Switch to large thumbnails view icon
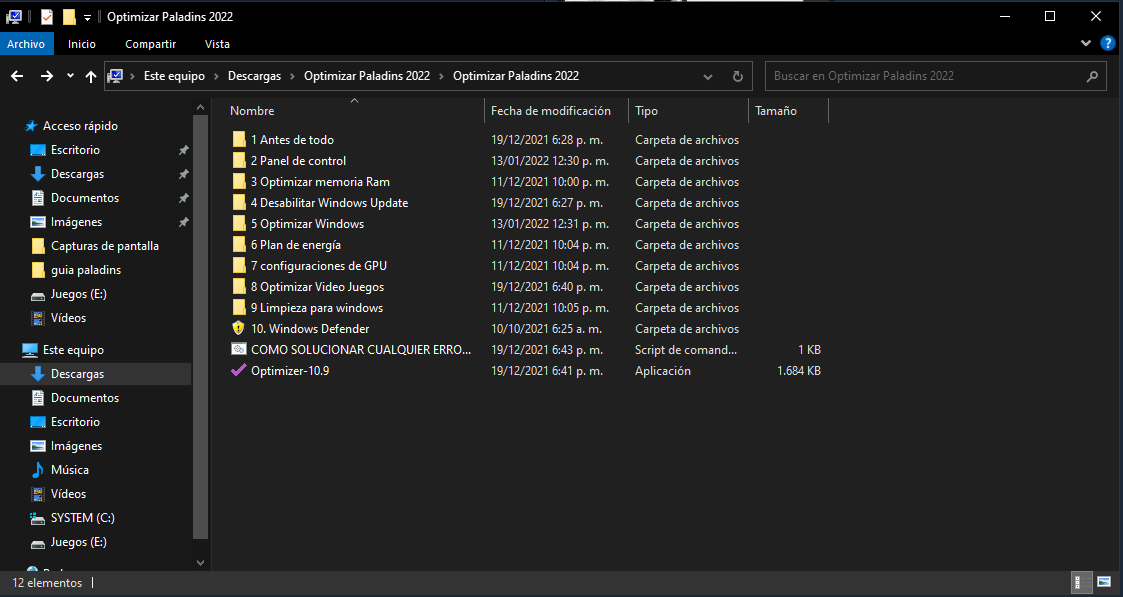 pos(1104,582)
